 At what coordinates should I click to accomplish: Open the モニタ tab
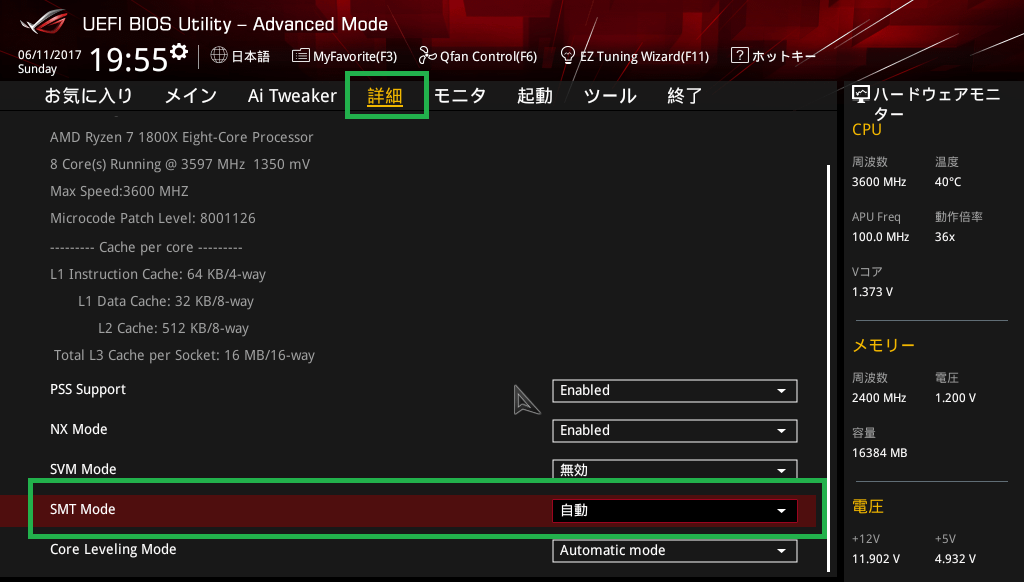tap(460, 96)
